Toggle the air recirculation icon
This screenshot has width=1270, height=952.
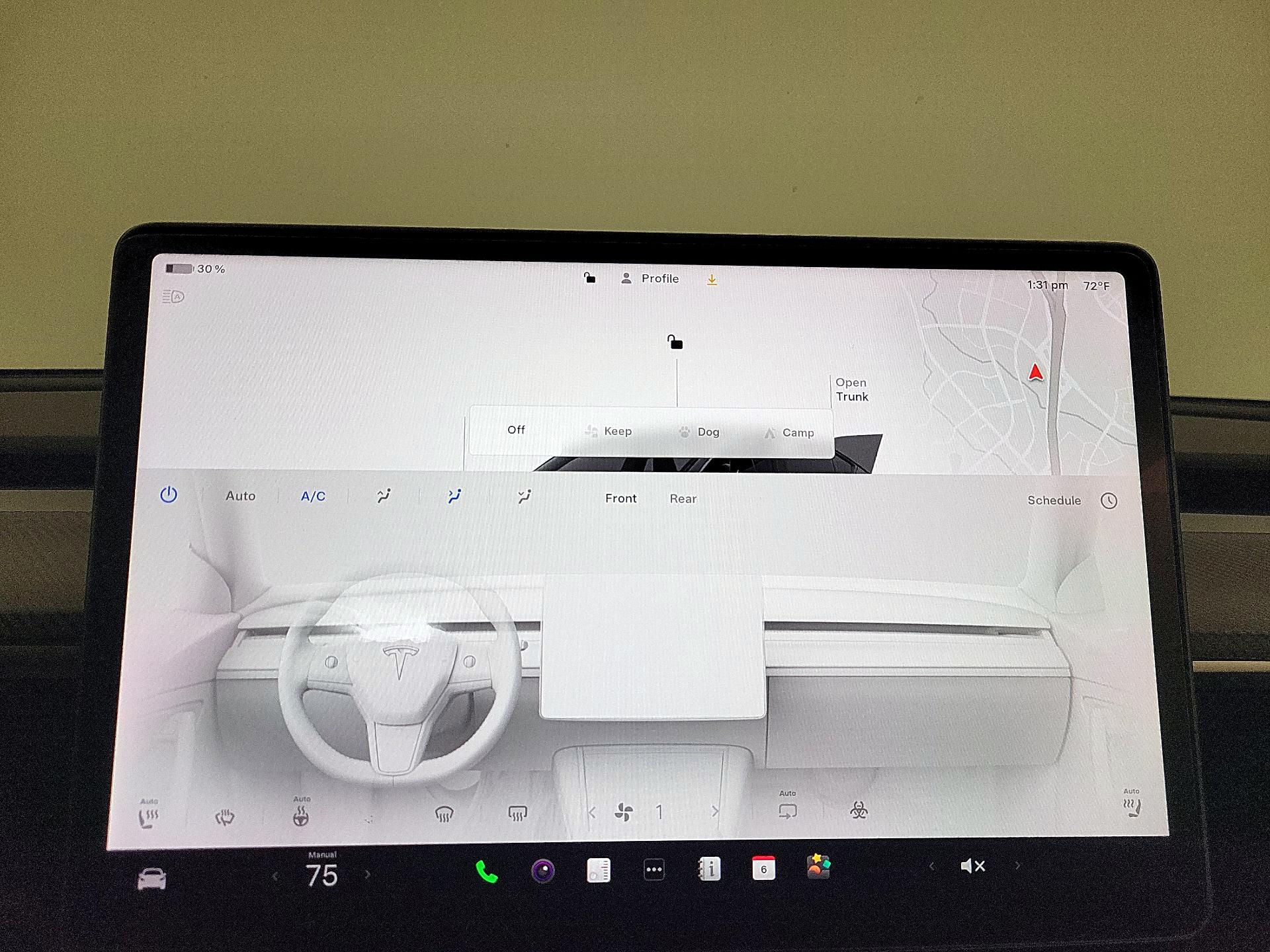point(787,811)
